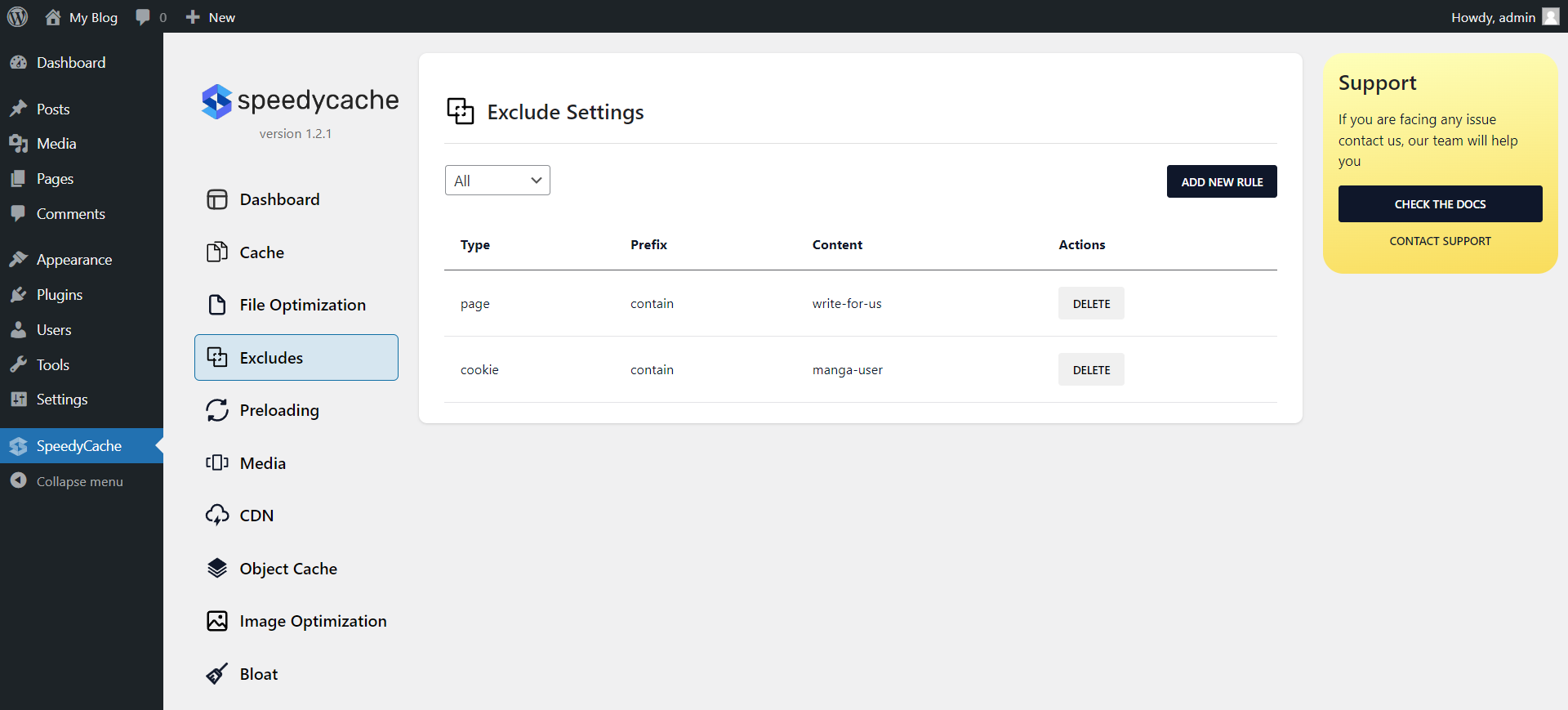Click the plus New icon in admin bar

click(193, 17)
